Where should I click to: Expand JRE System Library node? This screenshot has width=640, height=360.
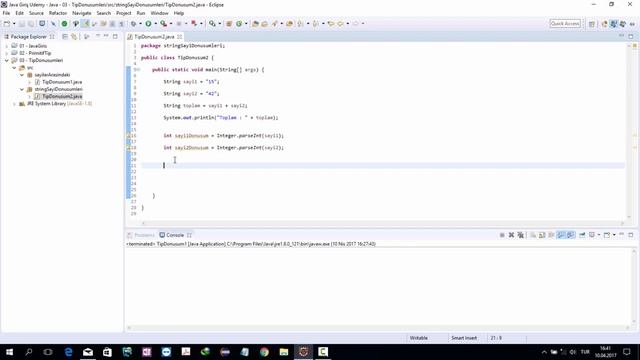point(14,104)
